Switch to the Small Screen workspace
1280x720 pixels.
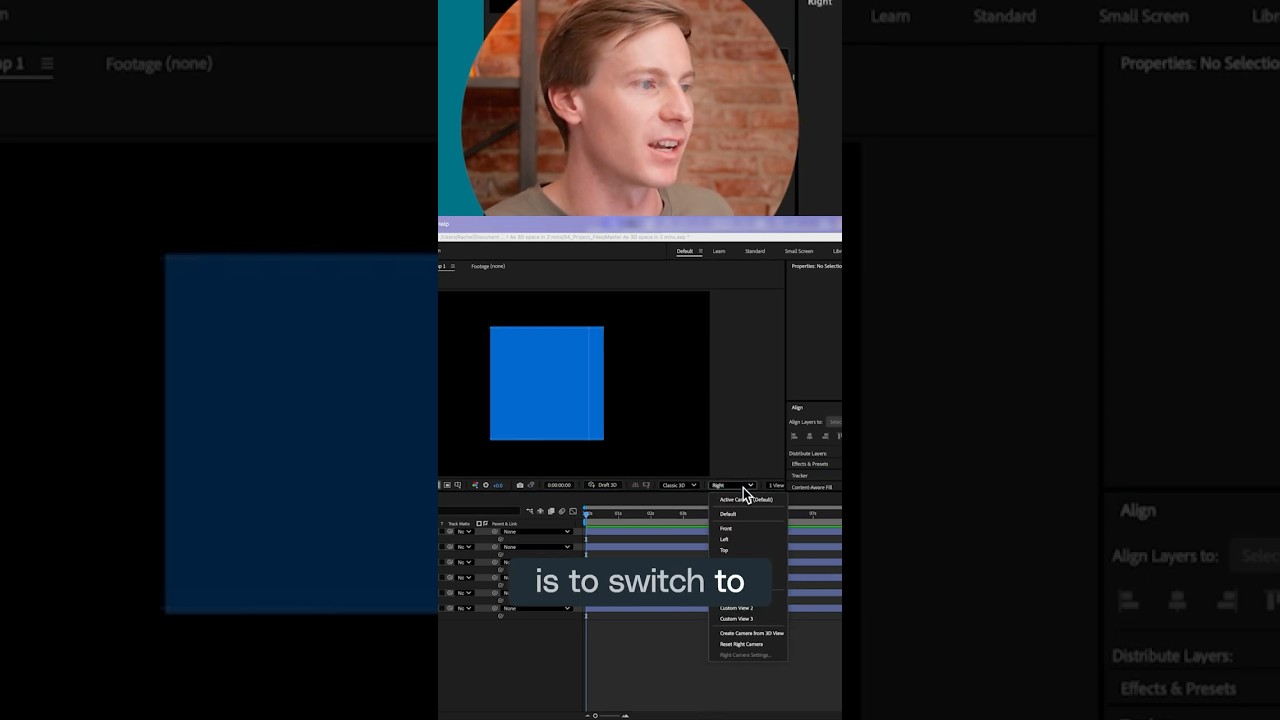pyautogui.click(x=799, y=251)
